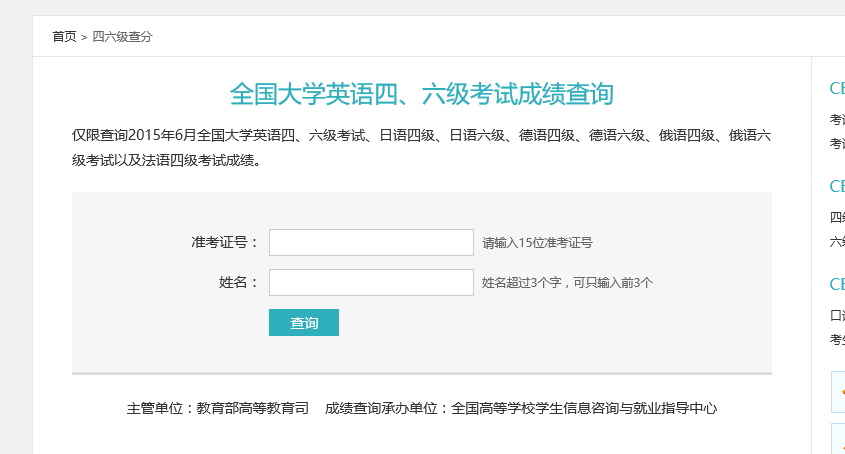Click the hint 请输入15位准考证号

(x=537, y=243)
